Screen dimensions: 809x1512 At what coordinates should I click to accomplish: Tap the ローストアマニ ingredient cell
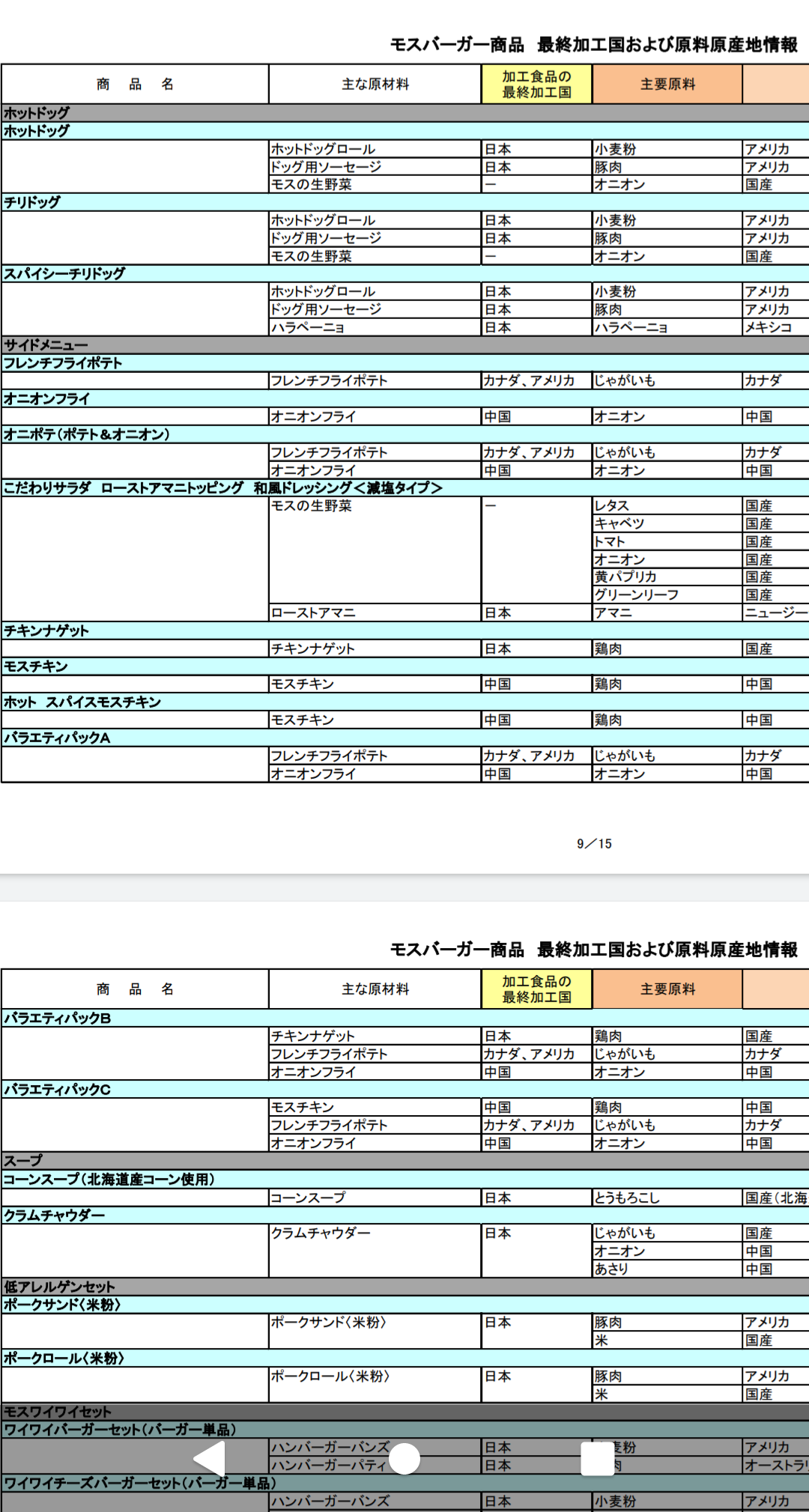tap(375, 613)
